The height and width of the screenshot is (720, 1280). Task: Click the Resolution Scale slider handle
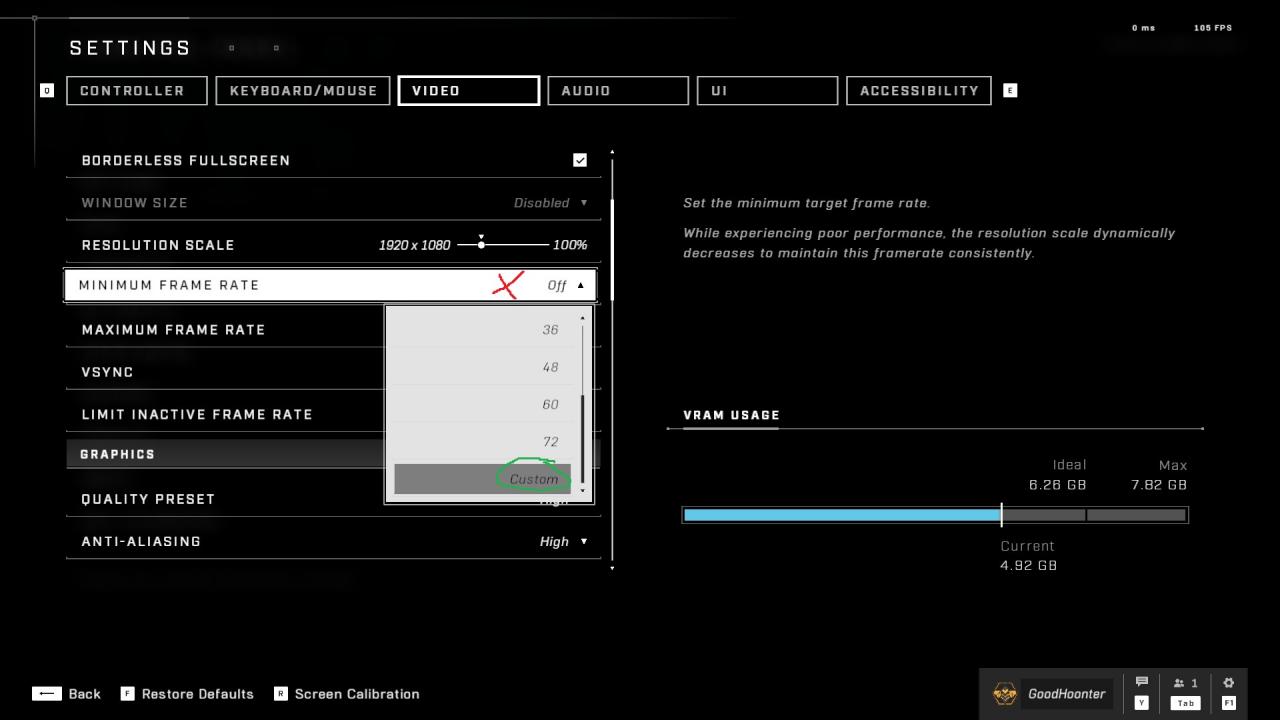point(481,244)
